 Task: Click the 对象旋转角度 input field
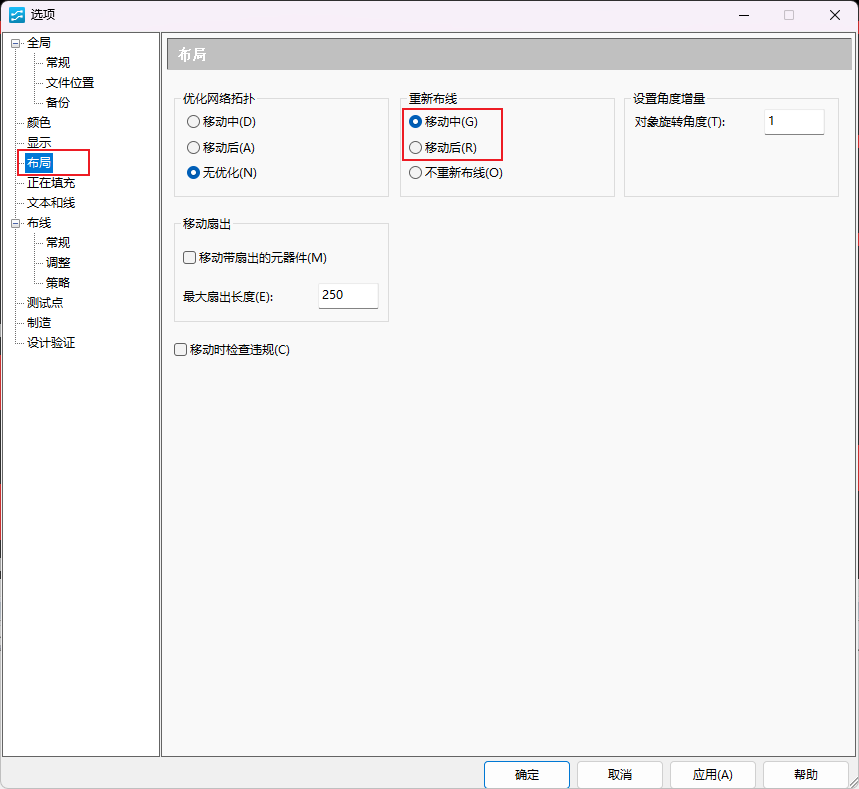[x=794, y=122]
